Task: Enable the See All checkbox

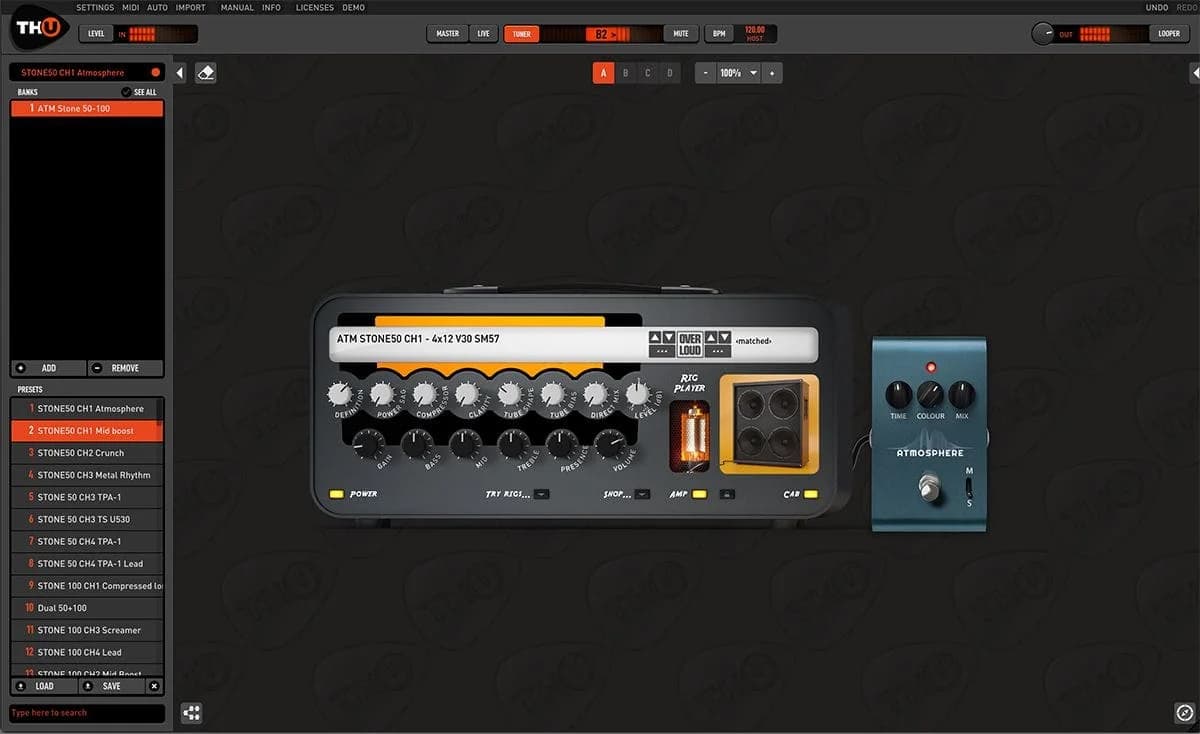Action: pos(126,92)
